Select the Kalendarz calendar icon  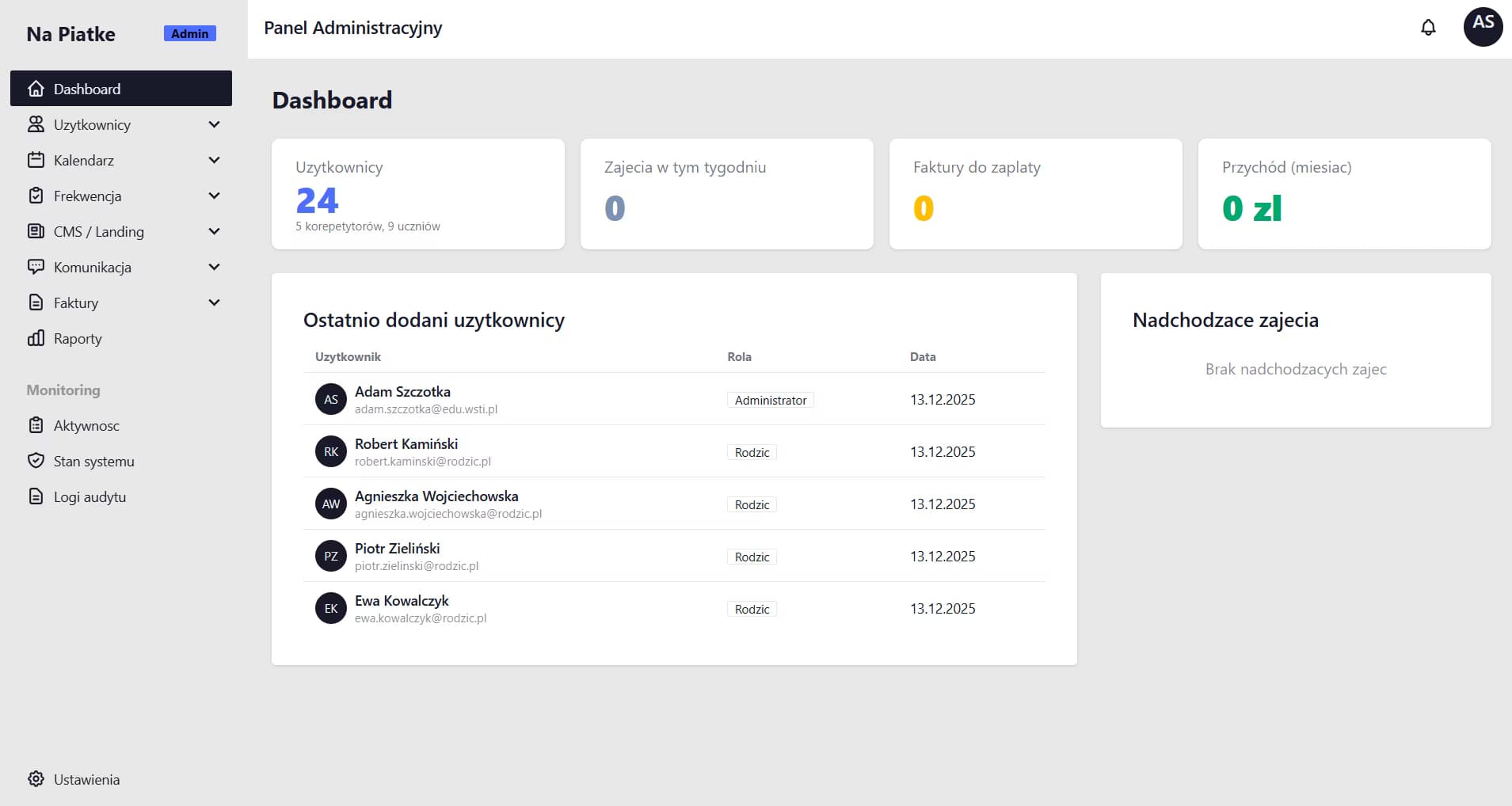(x=36, y=160)
